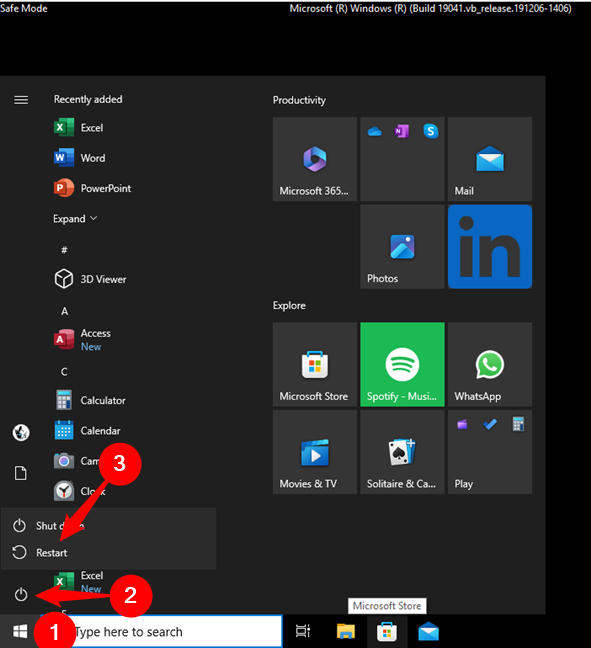
Task: Open the Microsoft 365 tile
Action: coord(315,159)
